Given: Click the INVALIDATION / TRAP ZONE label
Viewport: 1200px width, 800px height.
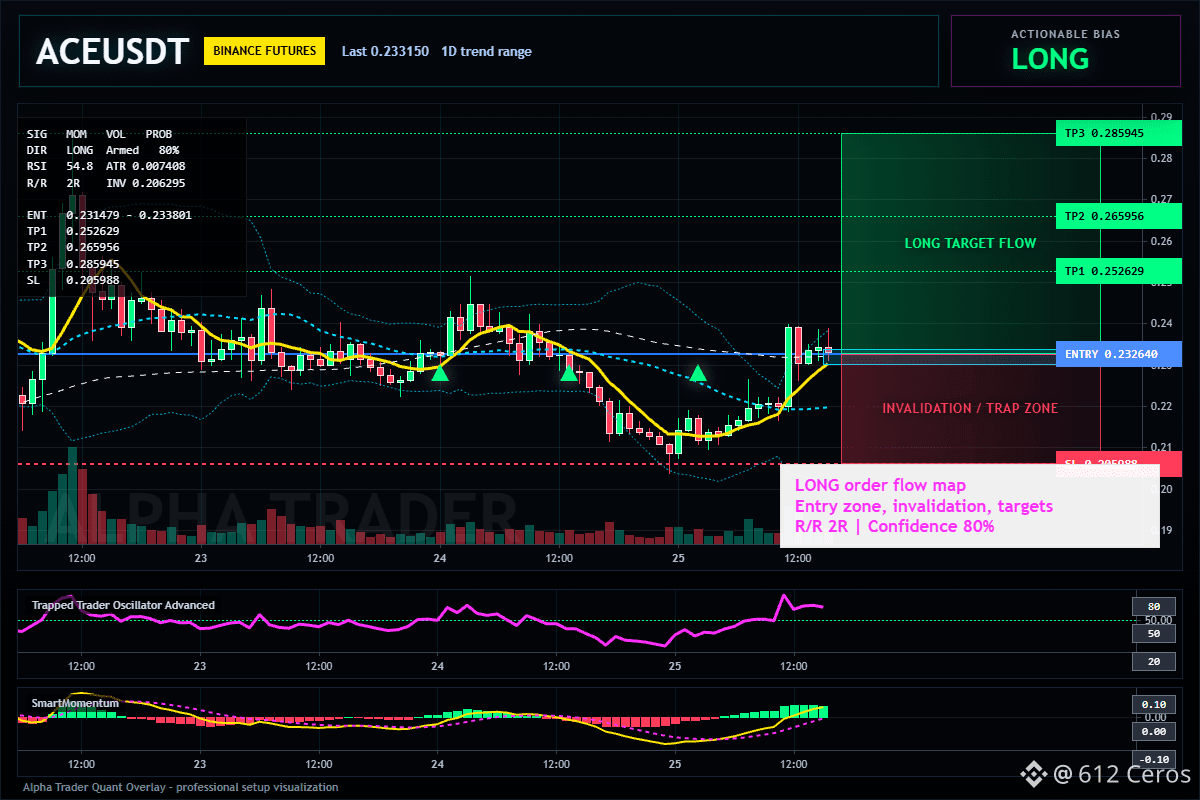Looking at the screenshot, I should (970, 408).
